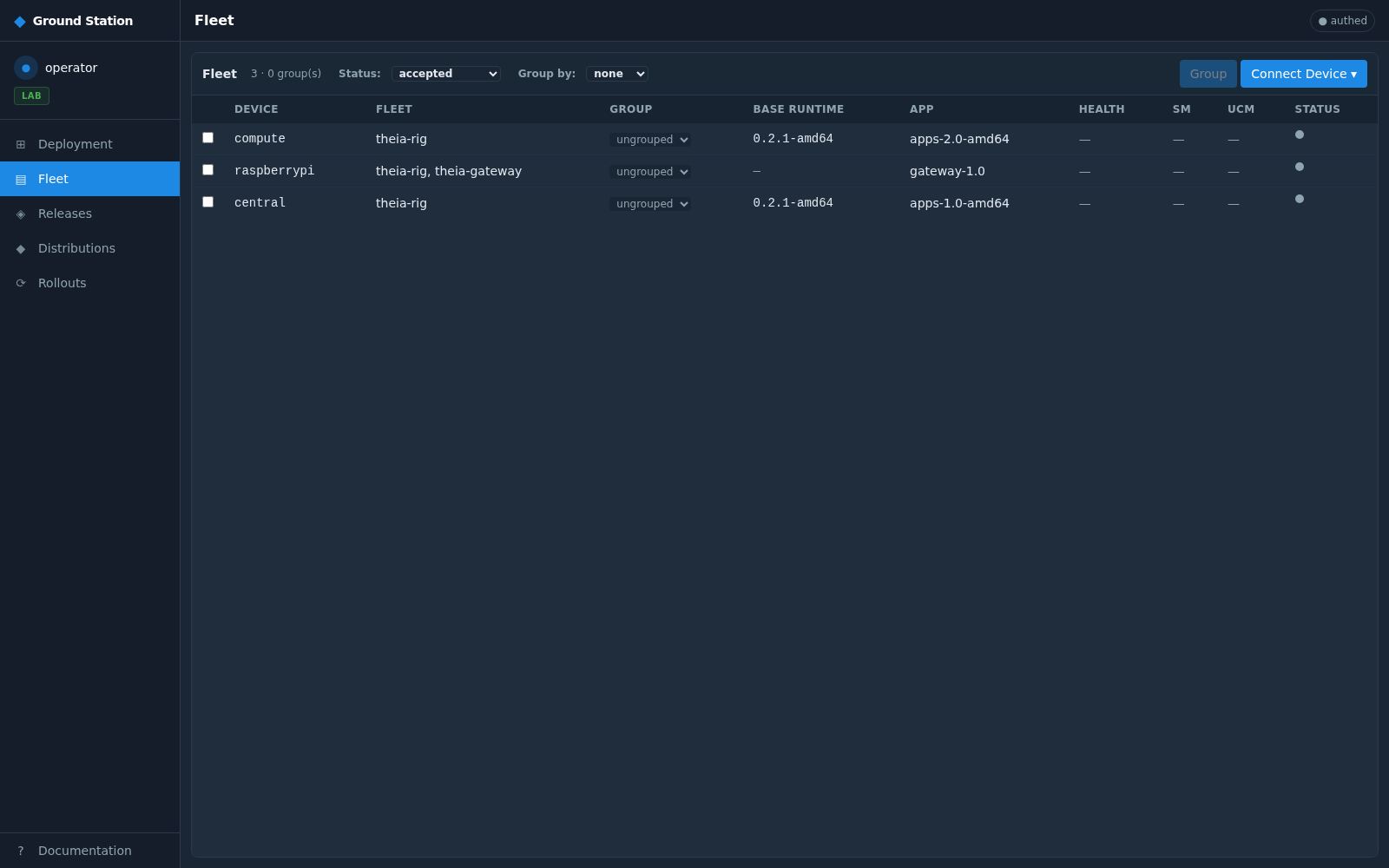Click the Deployment grid icon in sidebar
This screenshot has width=1389, height=868.
click(x=21, y=144)
